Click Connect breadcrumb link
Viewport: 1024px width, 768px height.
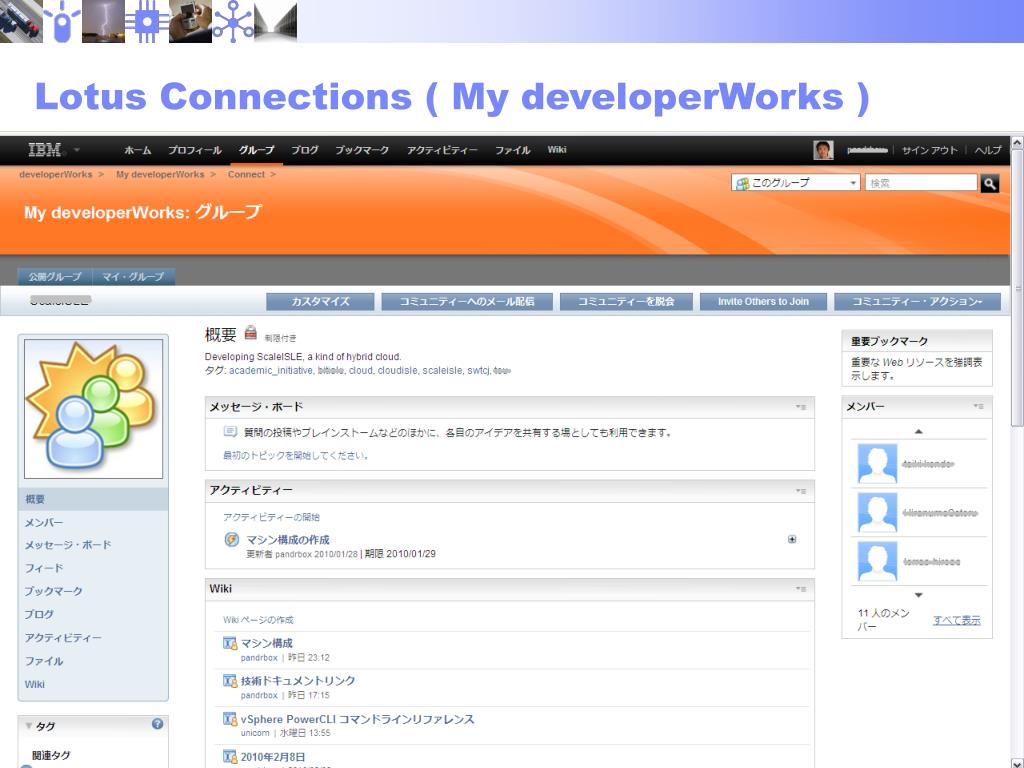[246, 174]
